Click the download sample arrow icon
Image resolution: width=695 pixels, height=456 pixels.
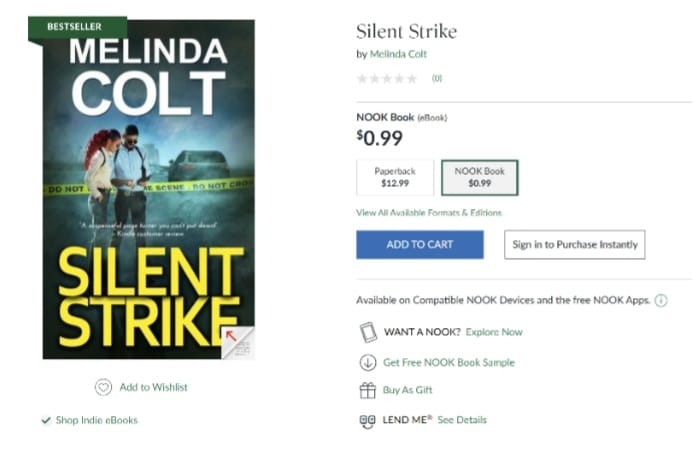[367, 362]
